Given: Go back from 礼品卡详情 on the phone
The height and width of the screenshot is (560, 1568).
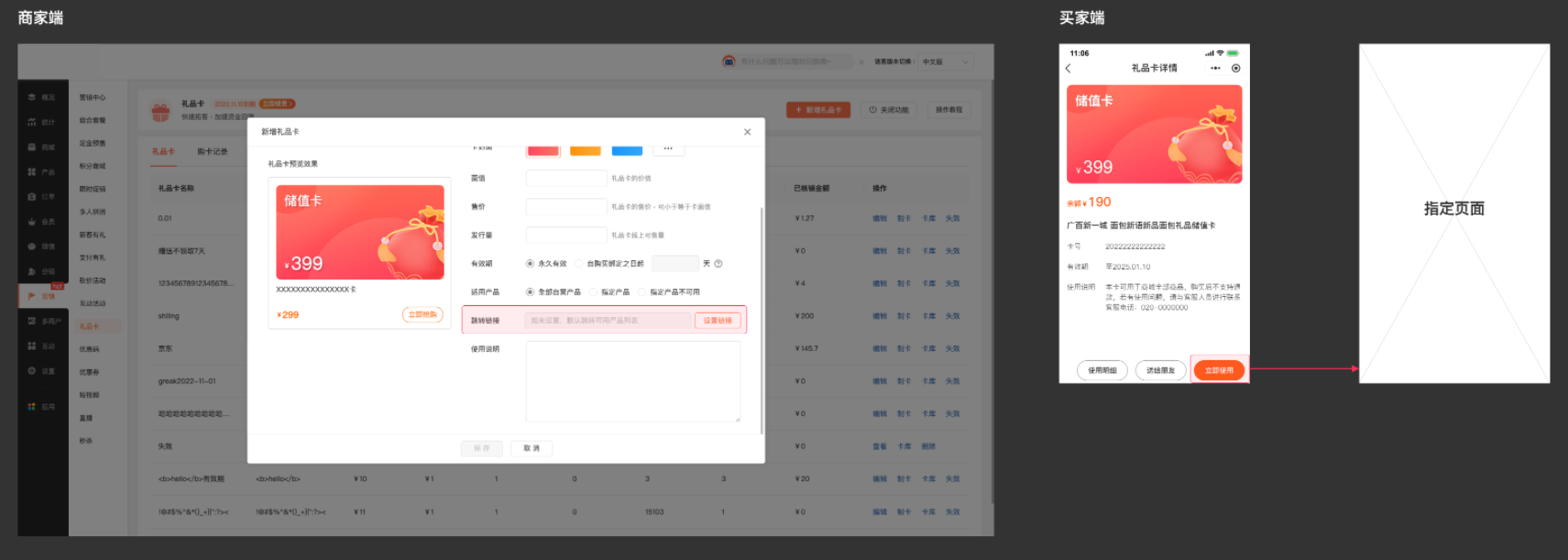Looking at the screenshot, I should point(1069,68).
